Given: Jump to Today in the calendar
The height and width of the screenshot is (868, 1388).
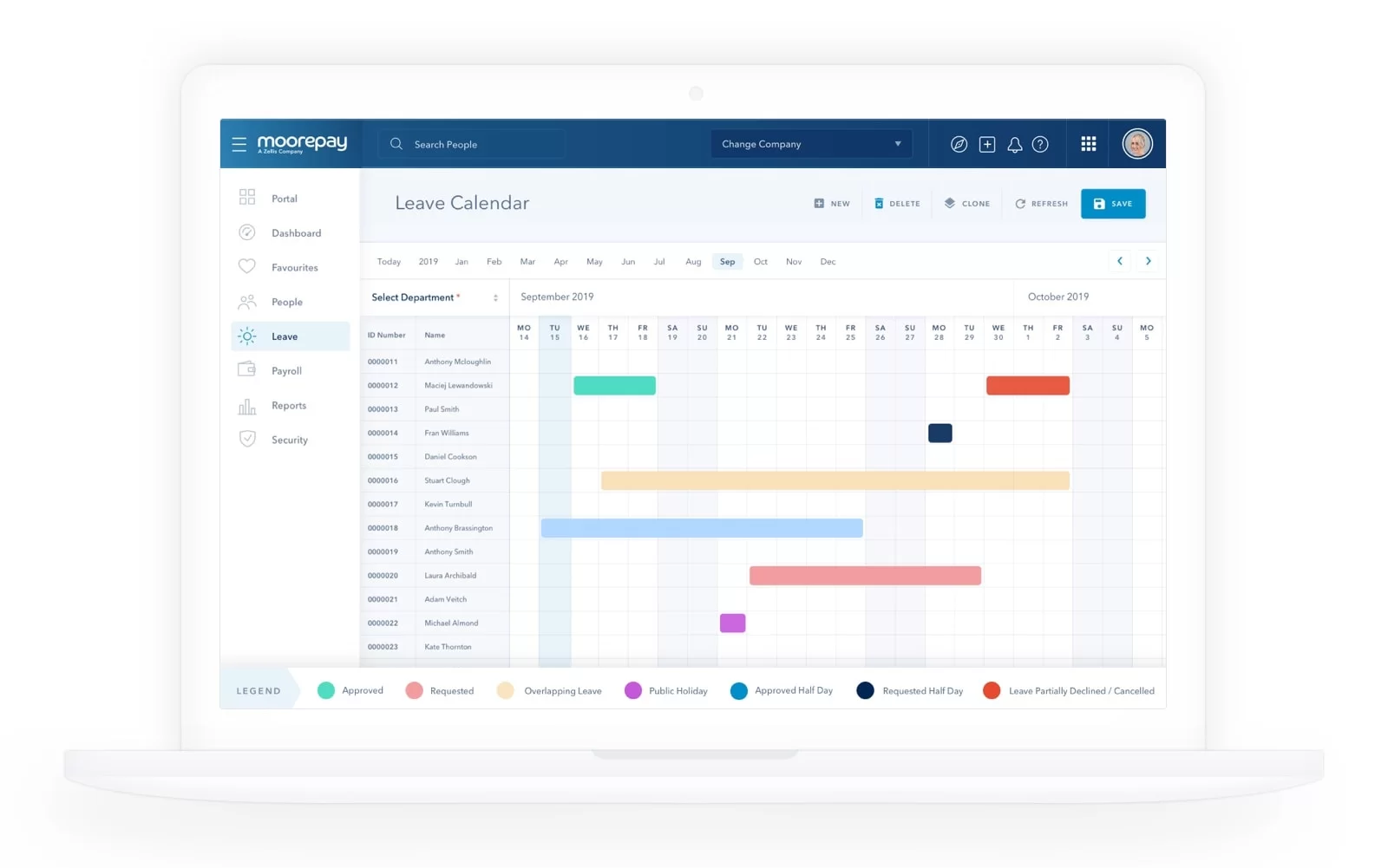Looking at the screenshot, I should pos(389,261).
